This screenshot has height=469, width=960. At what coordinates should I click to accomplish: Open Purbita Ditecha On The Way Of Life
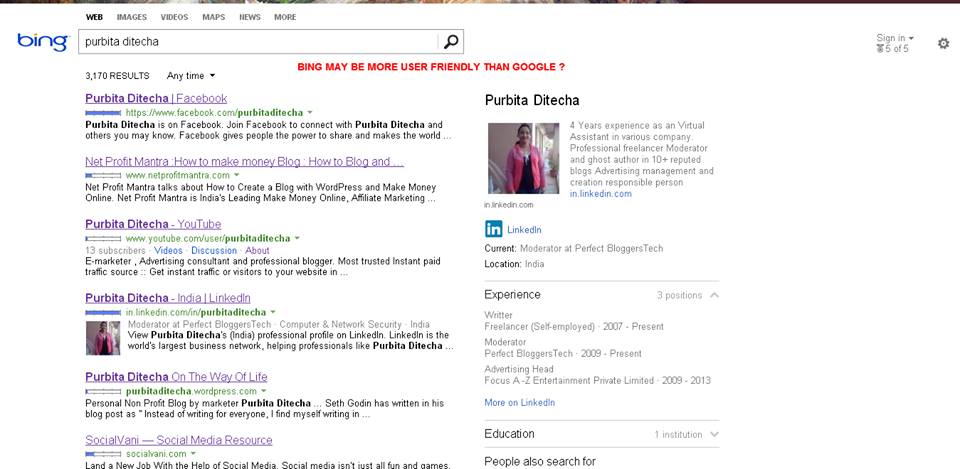click(176, 377)
